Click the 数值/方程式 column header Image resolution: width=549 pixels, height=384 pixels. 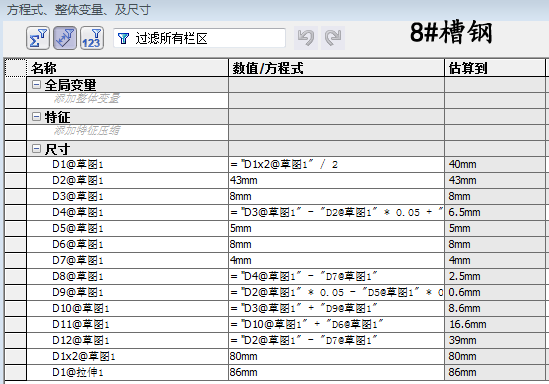click(x=336, y=68)
